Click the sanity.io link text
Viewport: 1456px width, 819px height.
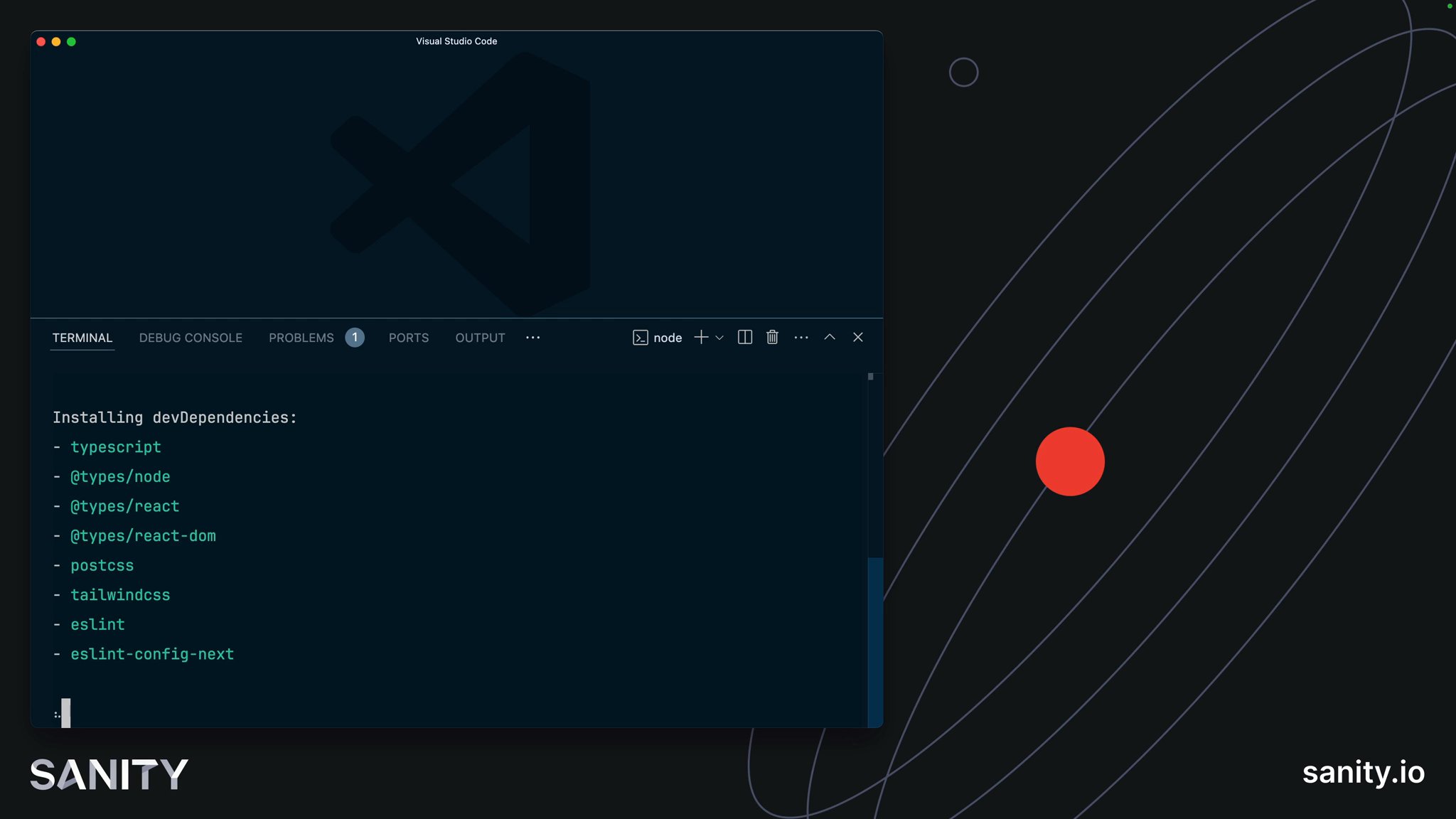pyautogui.click(x=1364, y=773)
